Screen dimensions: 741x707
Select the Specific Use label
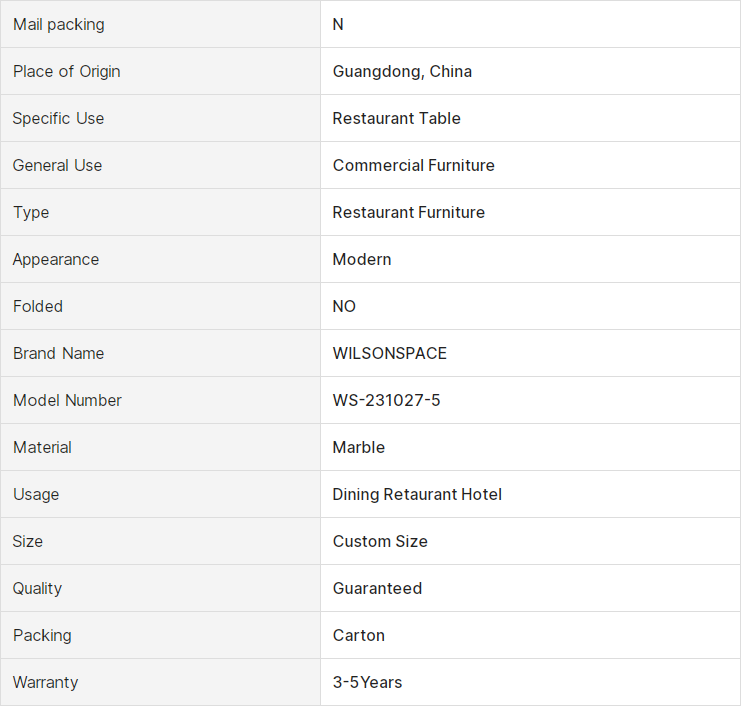[58, 118]
